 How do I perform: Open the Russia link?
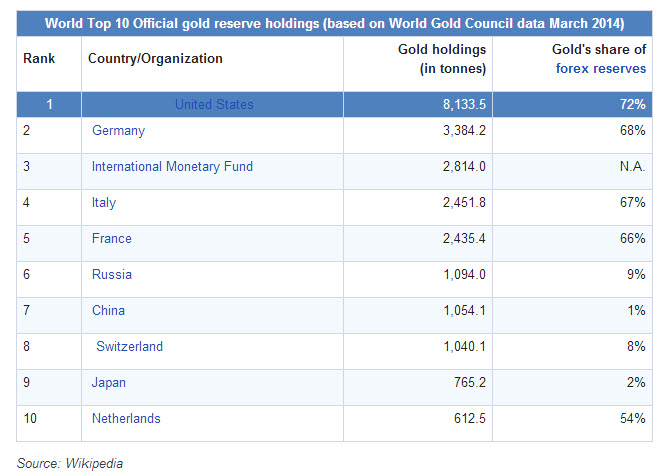coord(112,274)
